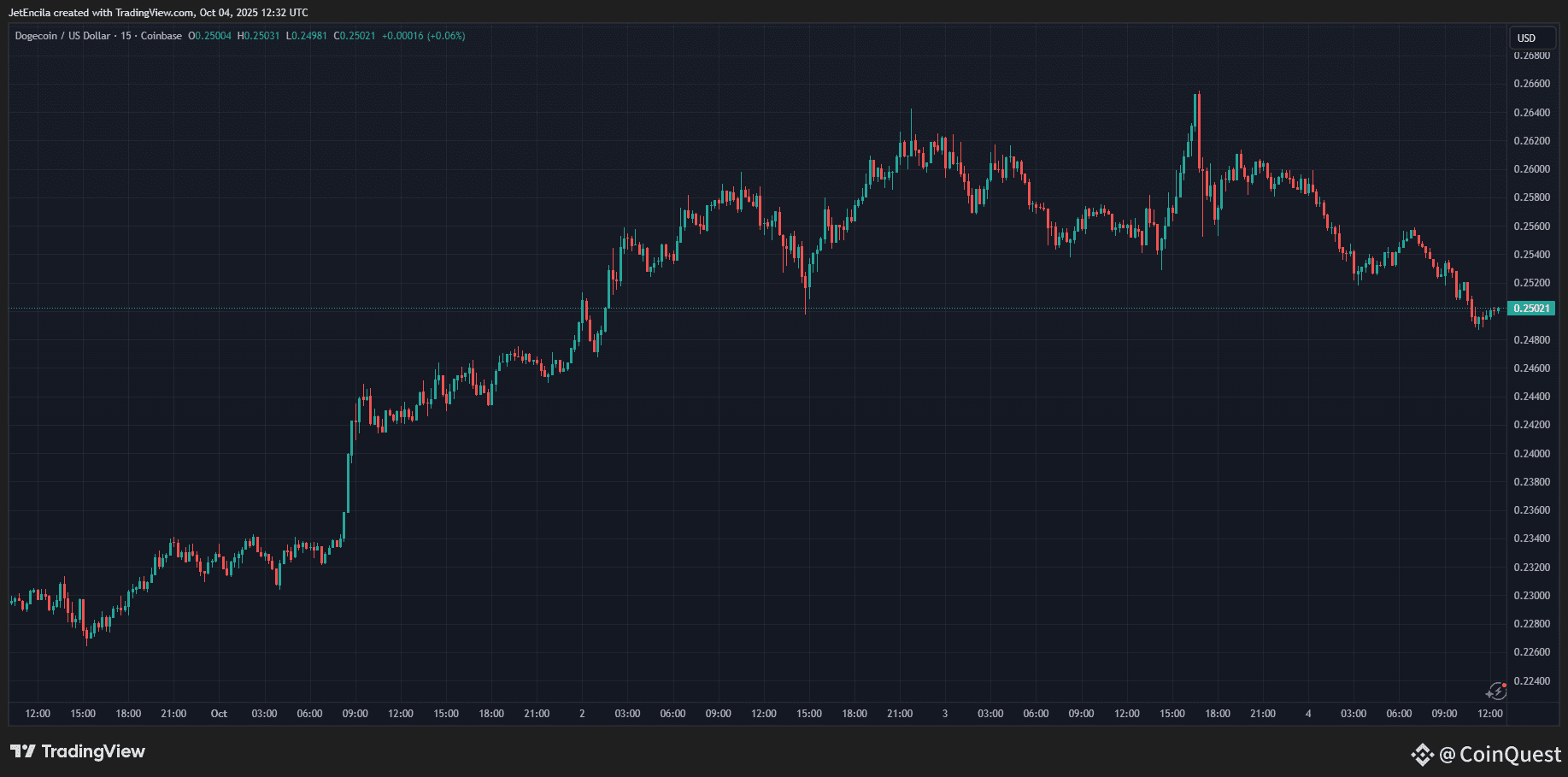
Task: Click the 15 interval label in legend
Action: 126,36
